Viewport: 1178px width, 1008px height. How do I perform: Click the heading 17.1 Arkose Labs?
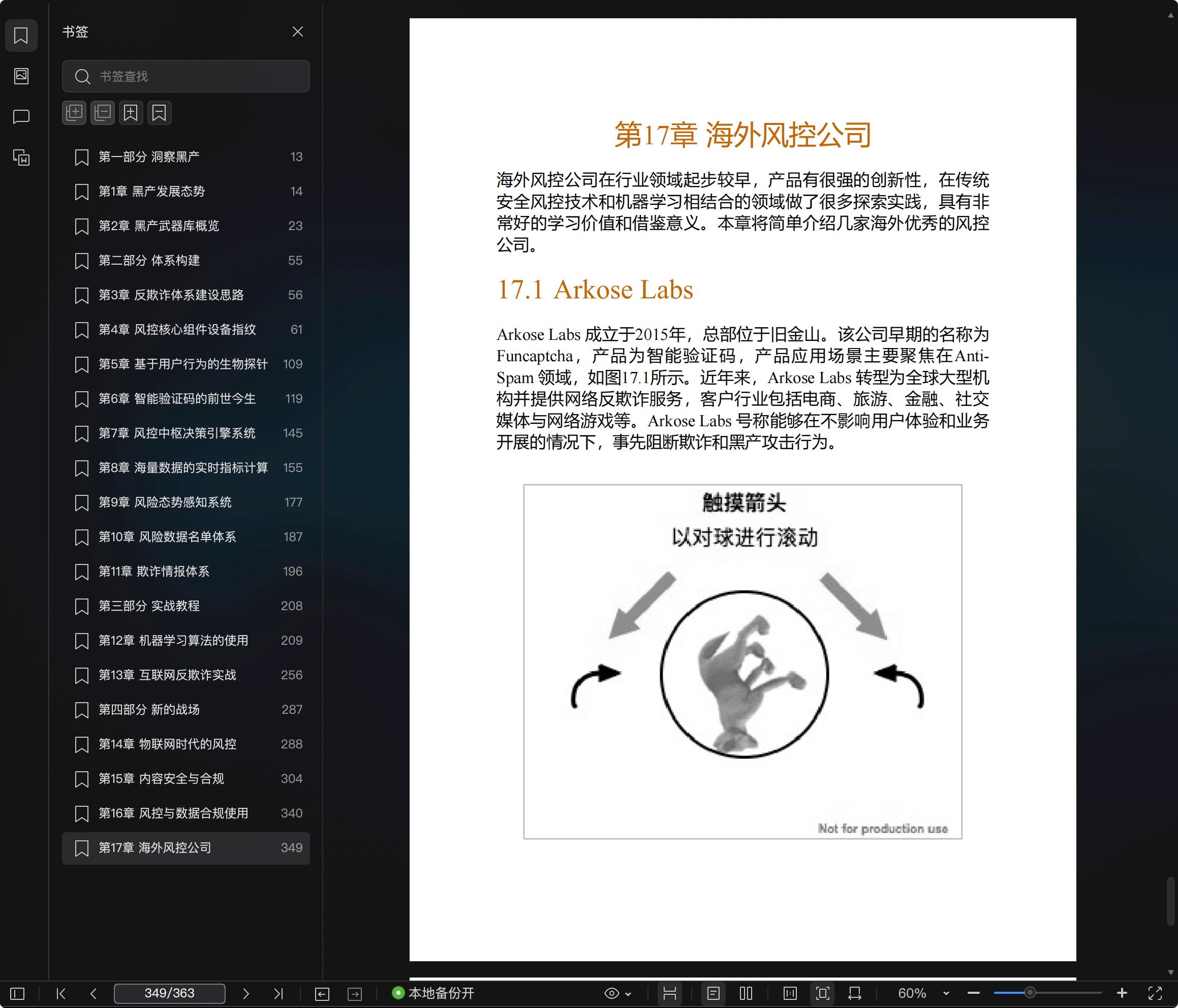click(x=595, y=290)
